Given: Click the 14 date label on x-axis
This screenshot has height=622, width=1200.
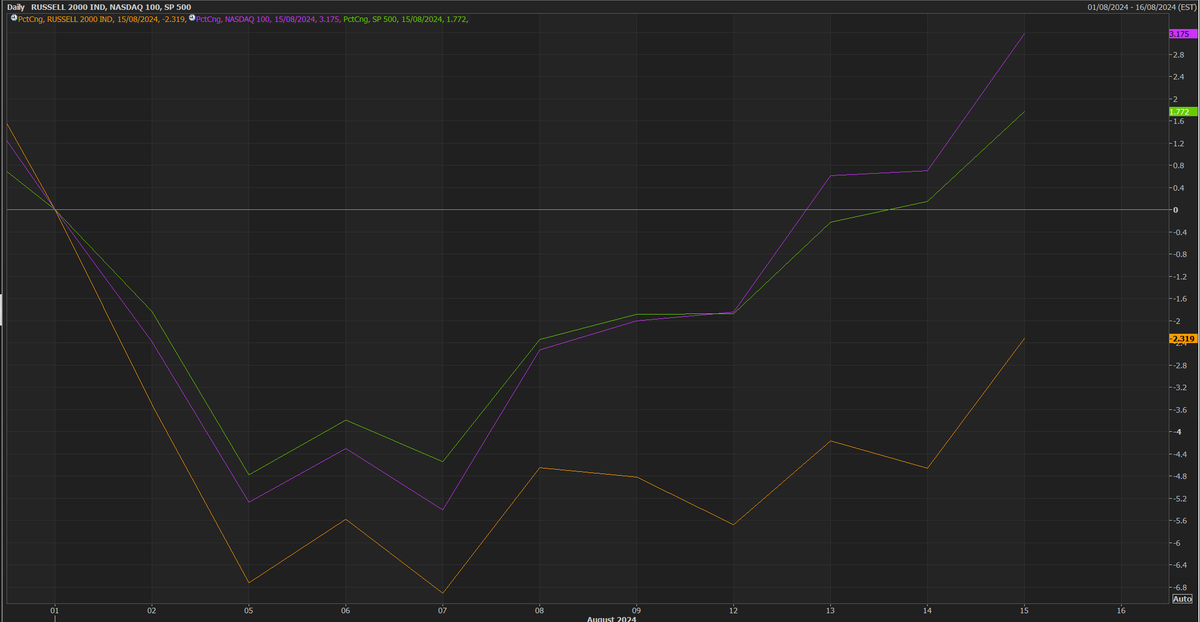Looking at the screenshot, I should 927,609.
